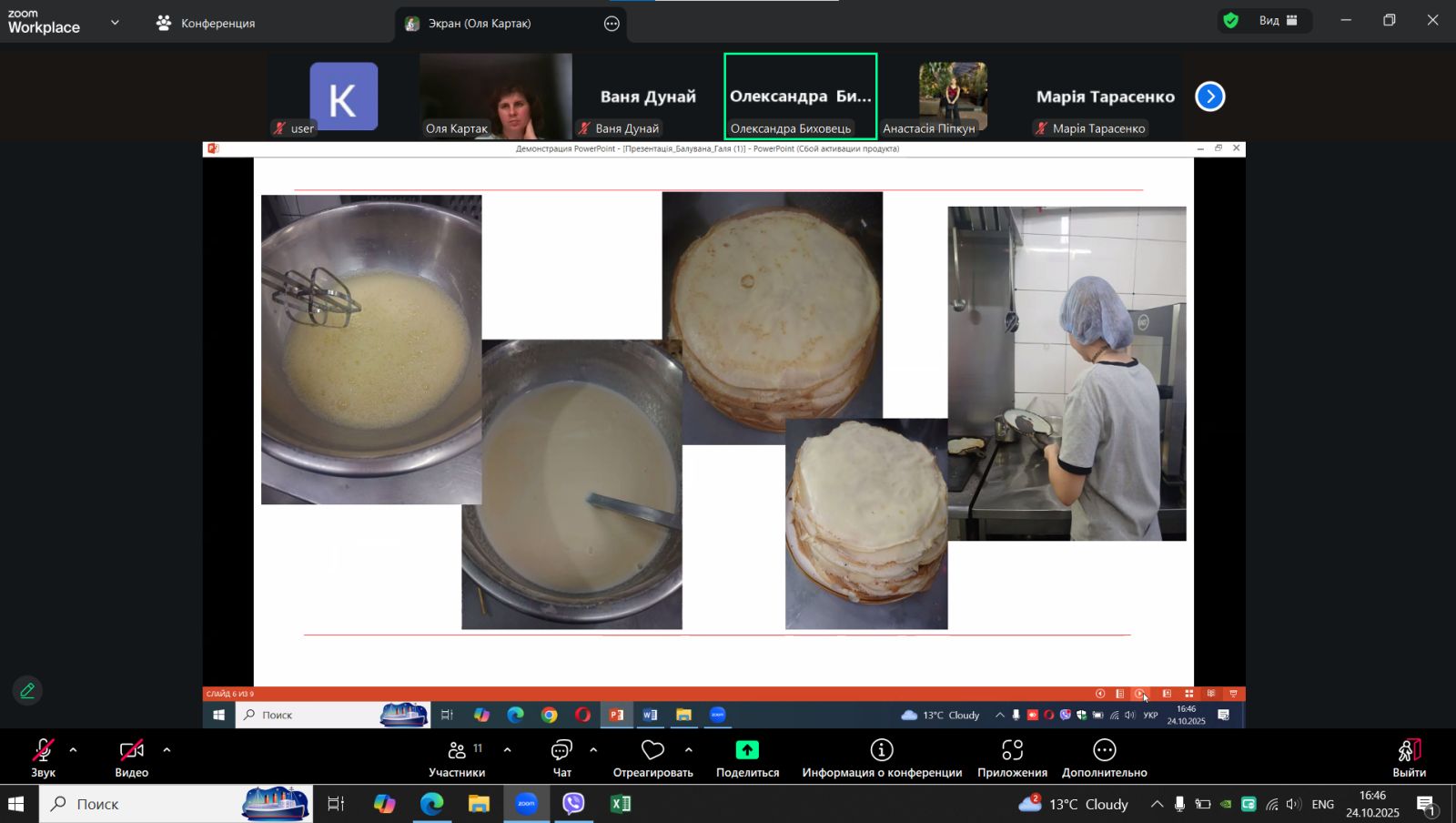
Task: Switch to the Конференция tab
Action: tap(206, 23)
